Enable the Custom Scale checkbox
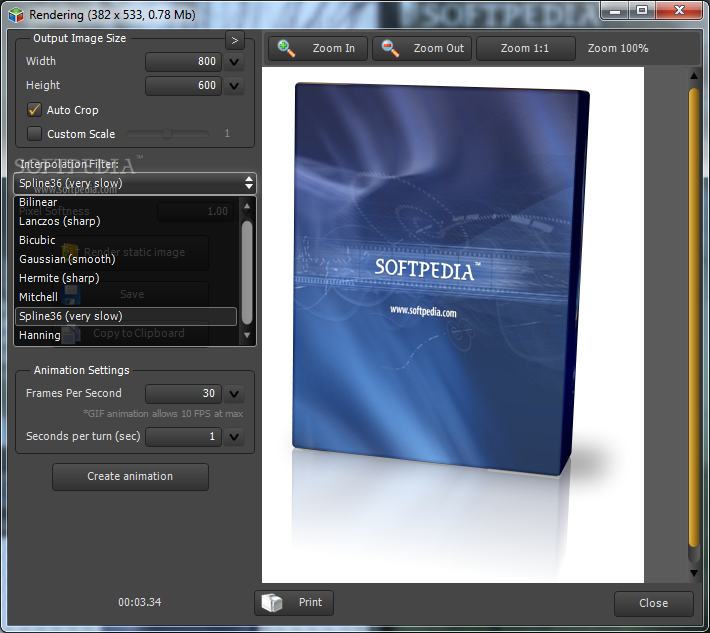 [x=34, y=134]
